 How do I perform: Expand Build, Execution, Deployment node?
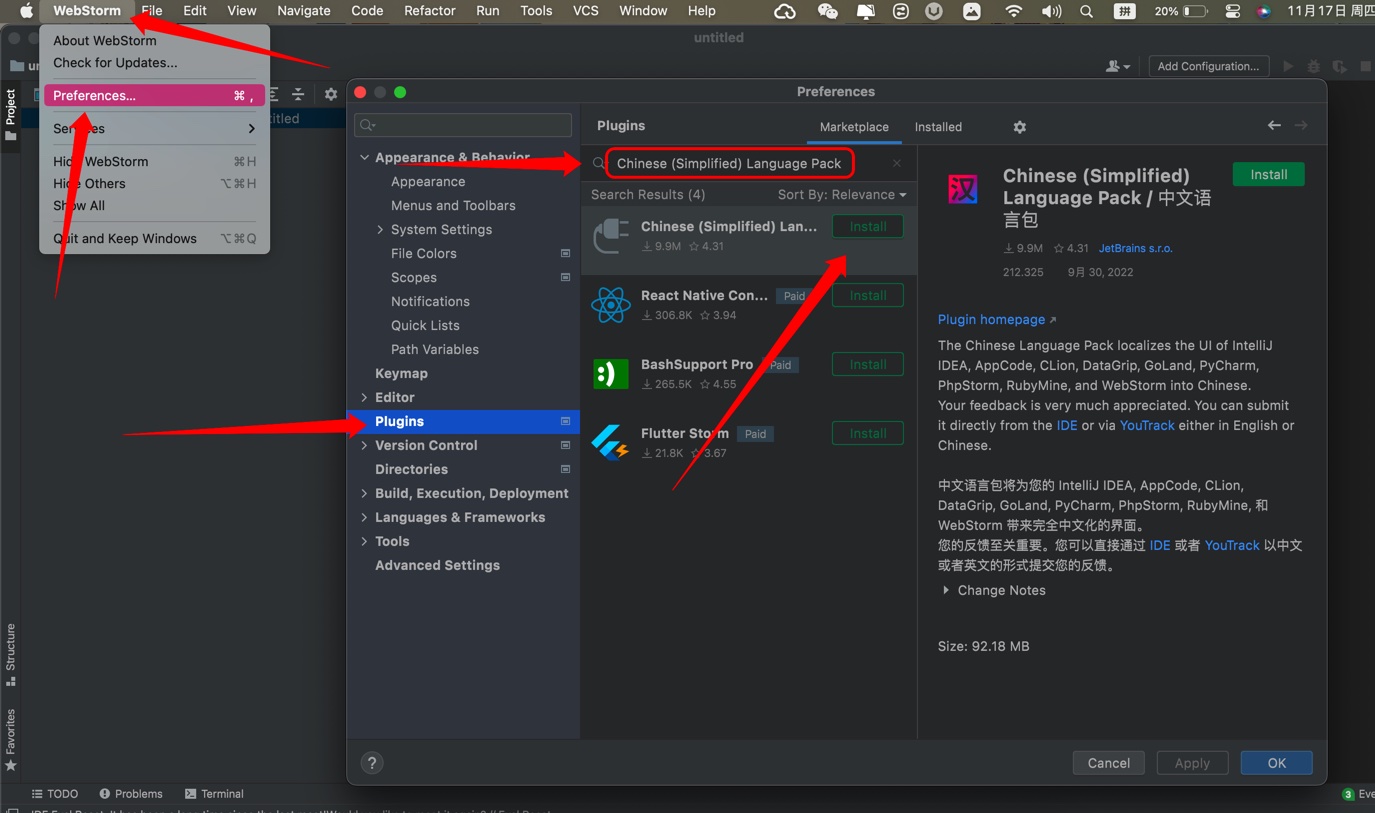[365, 493]
